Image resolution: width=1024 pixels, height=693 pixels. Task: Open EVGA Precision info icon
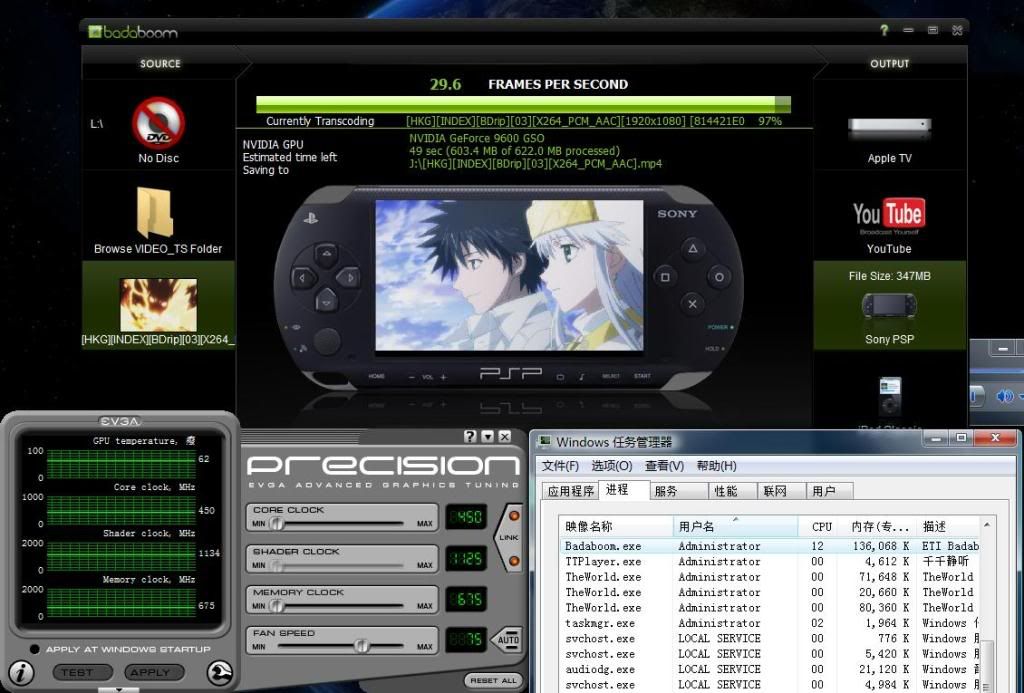coord(20,673)
